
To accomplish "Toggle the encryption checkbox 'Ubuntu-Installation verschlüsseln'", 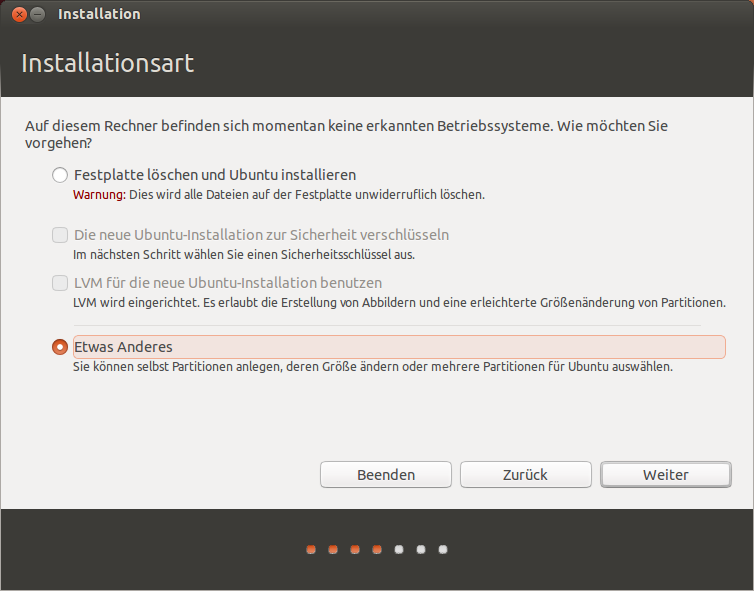I will click(x=60, y=235).
